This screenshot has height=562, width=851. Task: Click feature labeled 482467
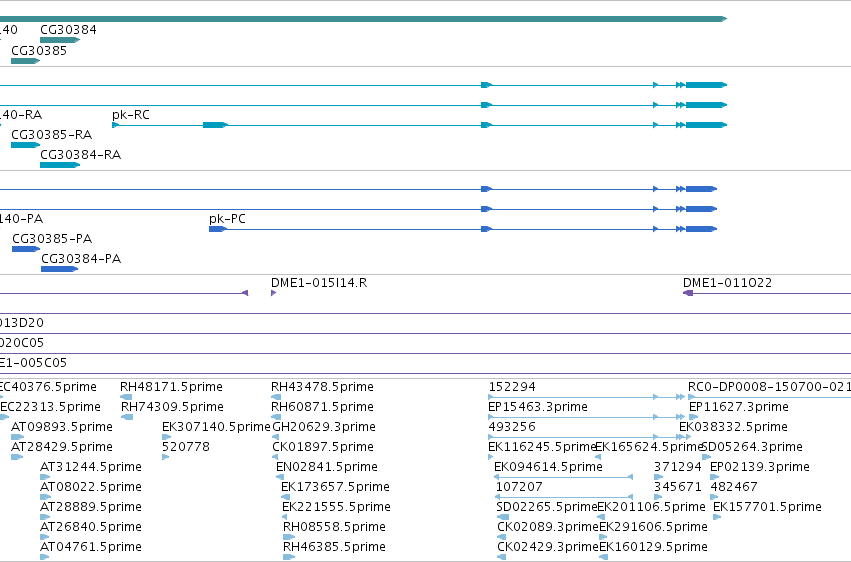pos(714,497)
